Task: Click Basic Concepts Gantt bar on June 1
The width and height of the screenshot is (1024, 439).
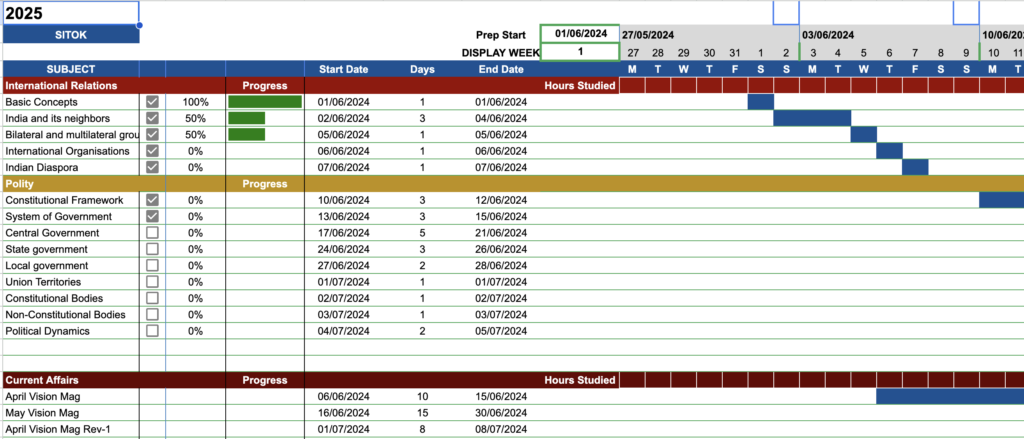Action: pos(761,102)
